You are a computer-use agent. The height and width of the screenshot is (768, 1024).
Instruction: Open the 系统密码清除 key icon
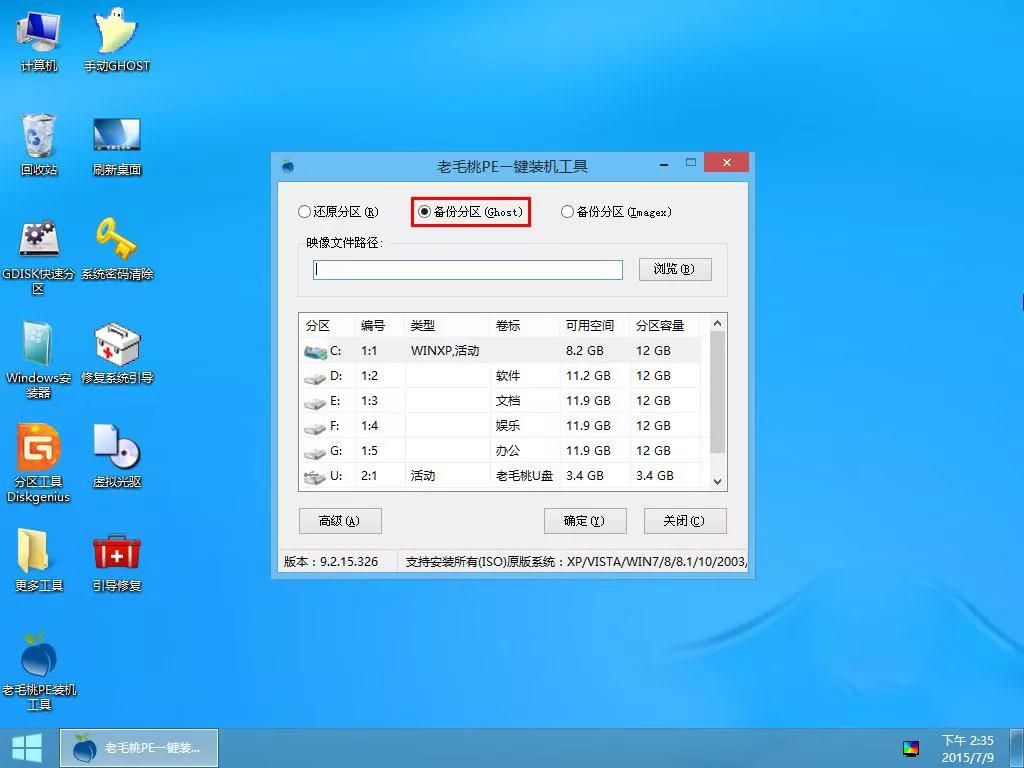[x=117, y=241]
